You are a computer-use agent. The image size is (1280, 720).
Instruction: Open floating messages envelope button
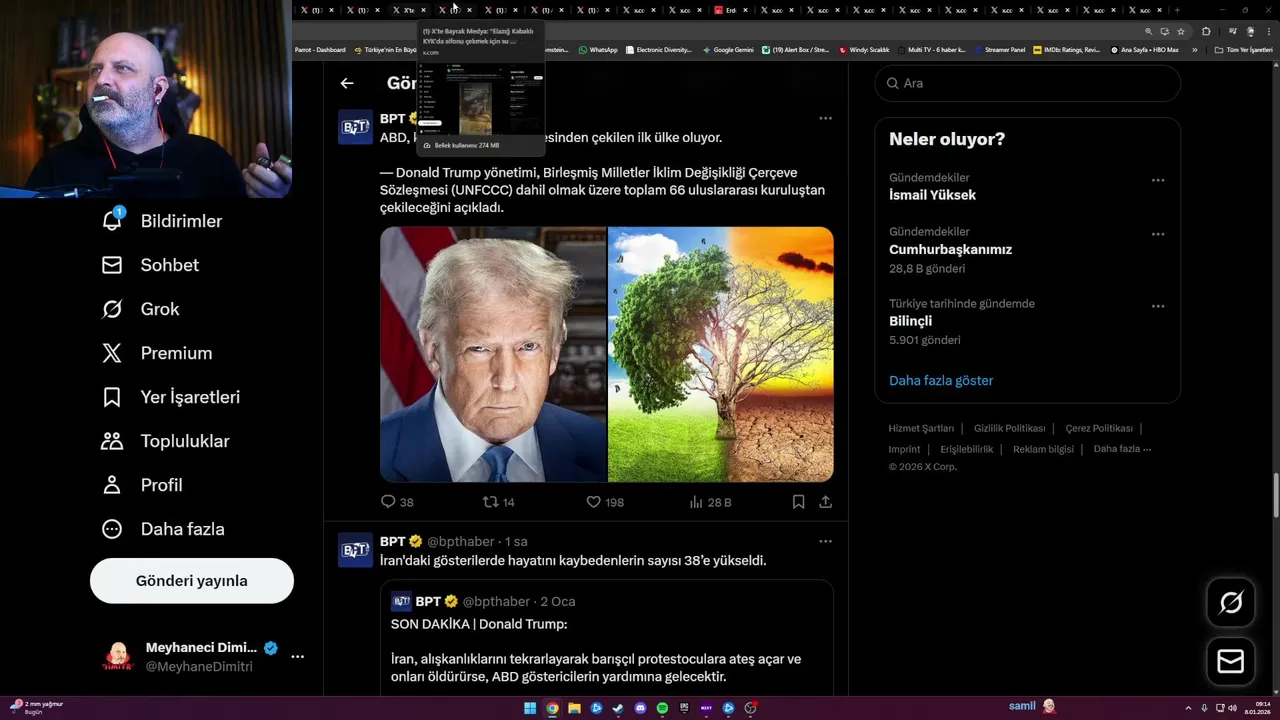coord(1231,662)
